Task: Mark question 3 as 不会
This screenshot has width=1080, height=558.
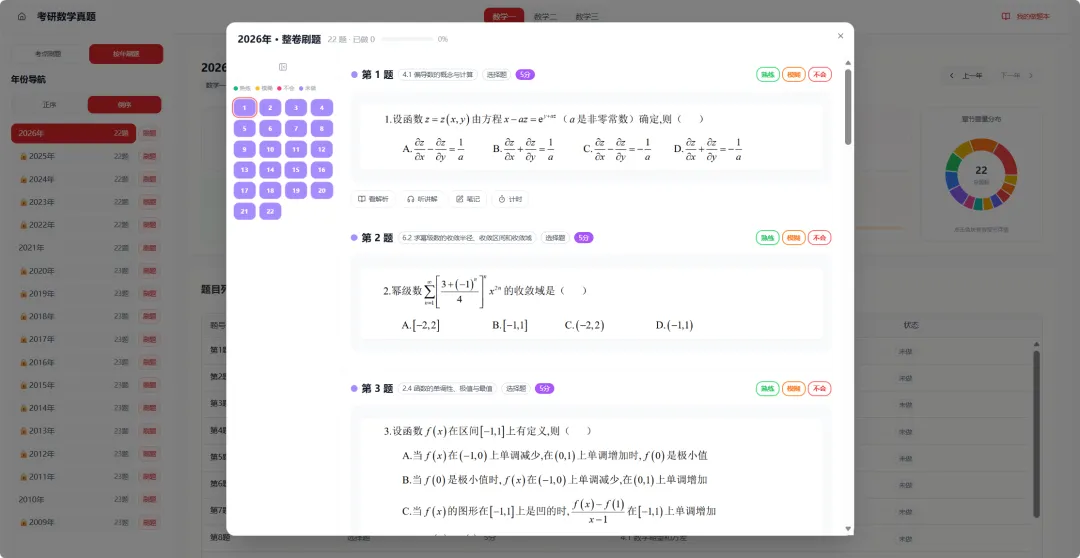Action: 820,389
